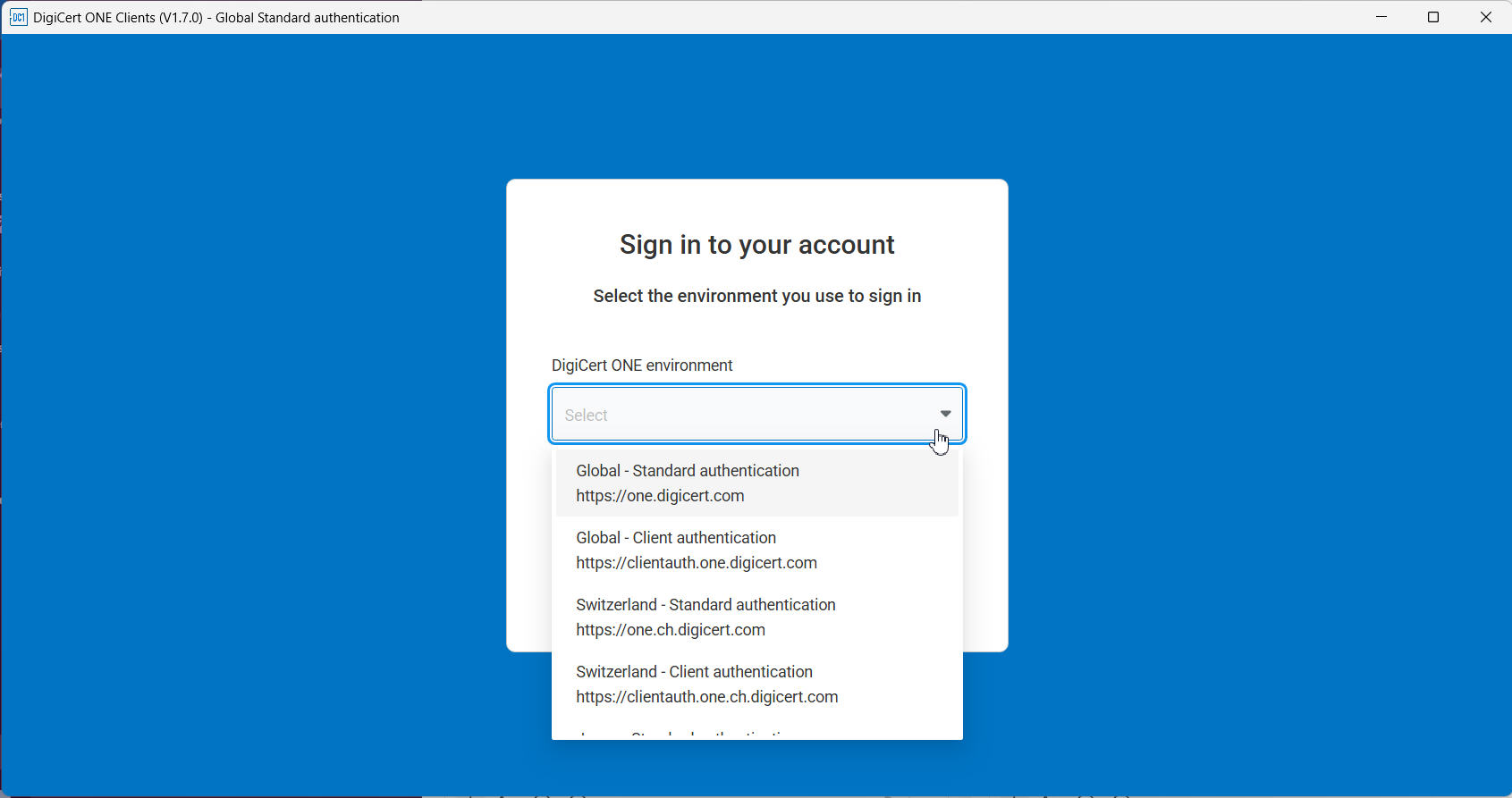The height and width of the screenshot is (798, 1512).
Task: Click the 'Sign in to your account' heading
Action: pos(757,245)
